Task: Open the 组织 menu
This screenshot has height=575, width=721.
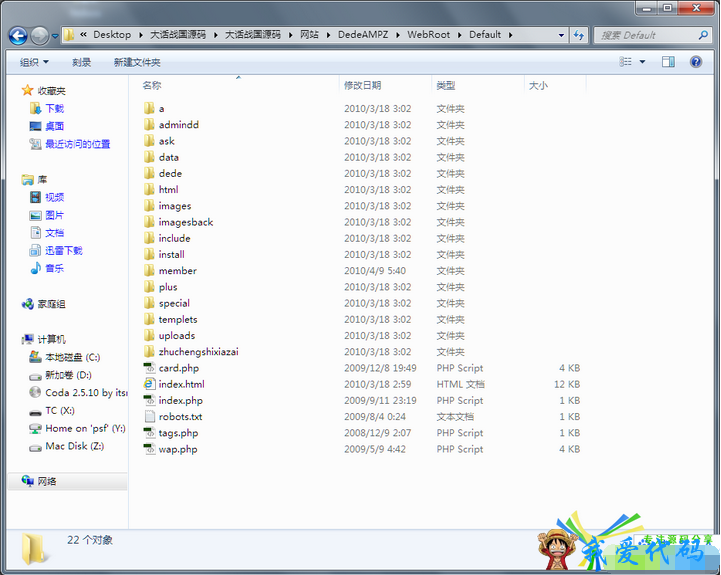Action: coord(34,62)
